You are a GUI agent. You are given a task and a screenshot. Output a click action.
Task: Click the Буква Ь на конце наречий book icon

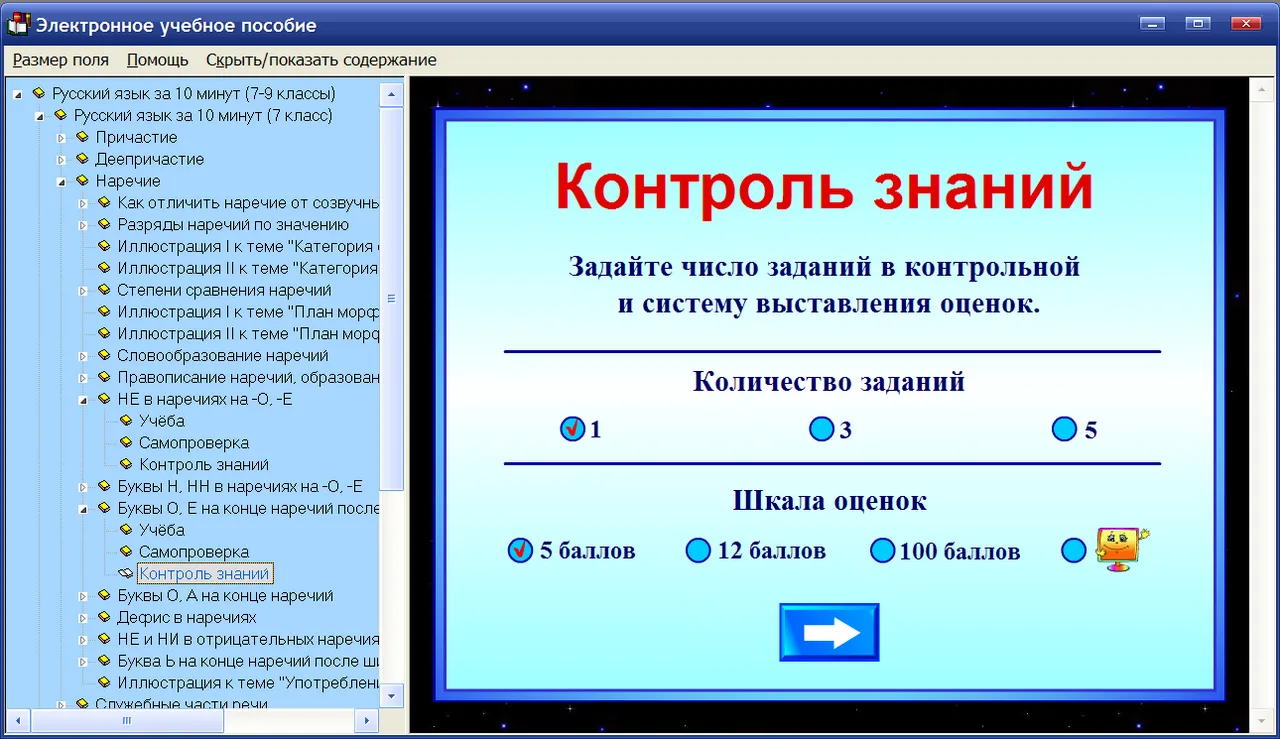coord(104,661)
